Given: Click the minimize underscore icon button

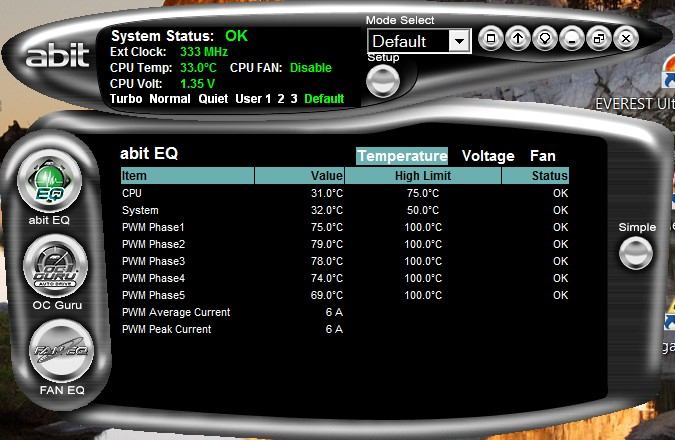Looking at the screenshot, I should (572, 39).
